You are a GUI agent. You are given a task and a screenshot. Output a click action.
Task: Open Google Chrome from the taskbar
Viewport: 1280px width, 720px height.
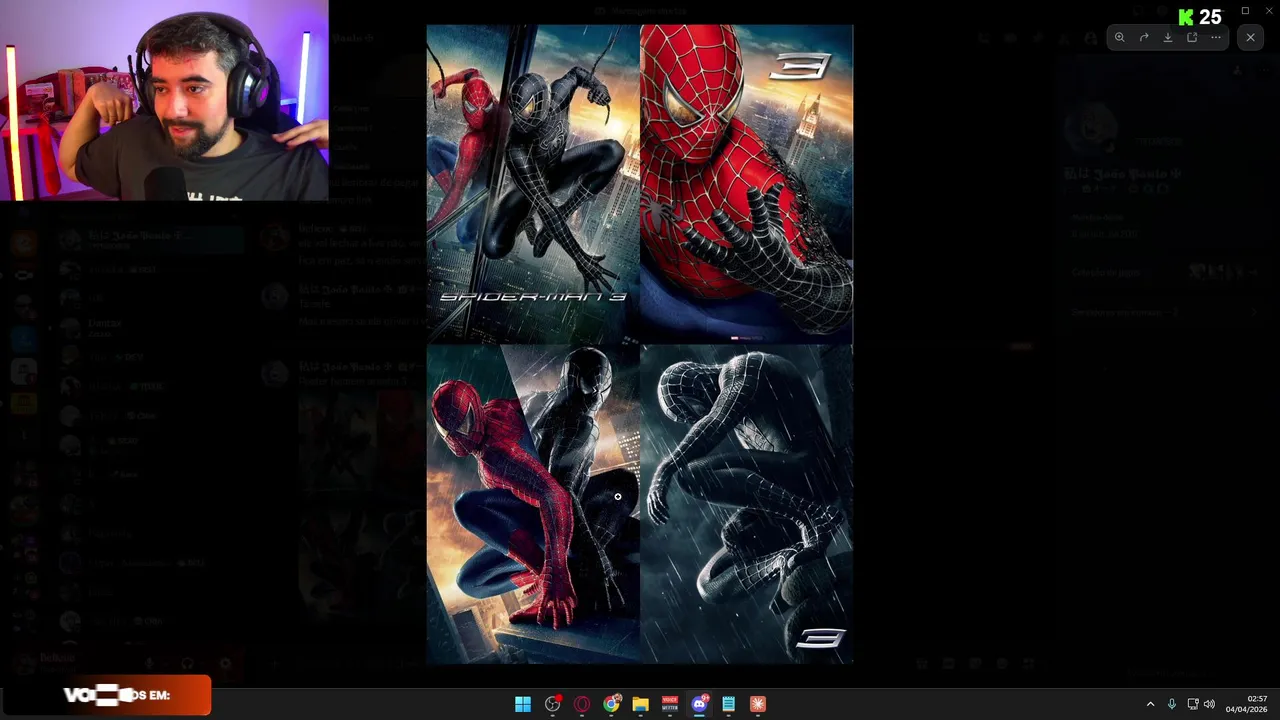coord(611,704)
